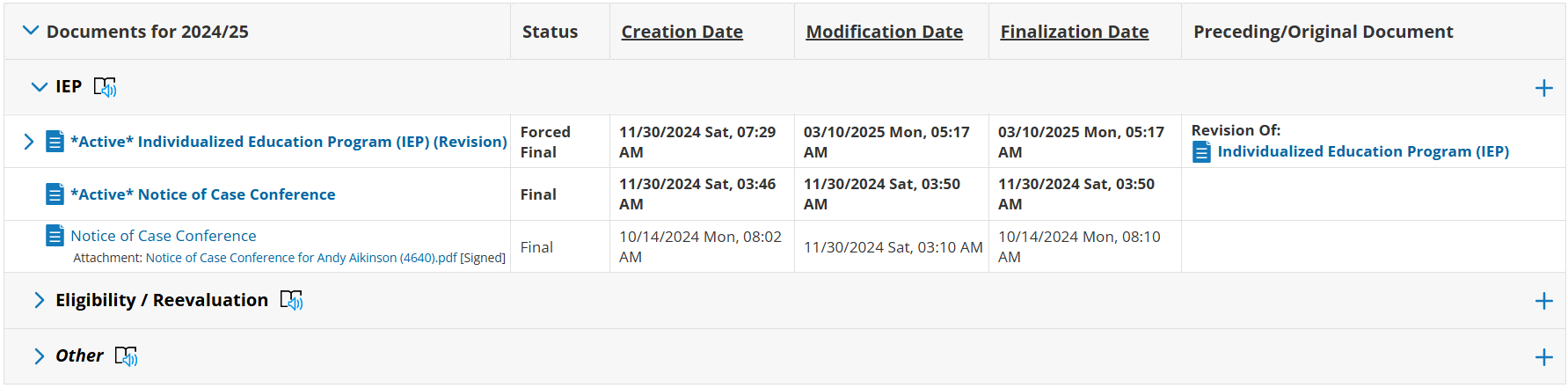Expand the Active IEP Revision row

click(28, 142)
